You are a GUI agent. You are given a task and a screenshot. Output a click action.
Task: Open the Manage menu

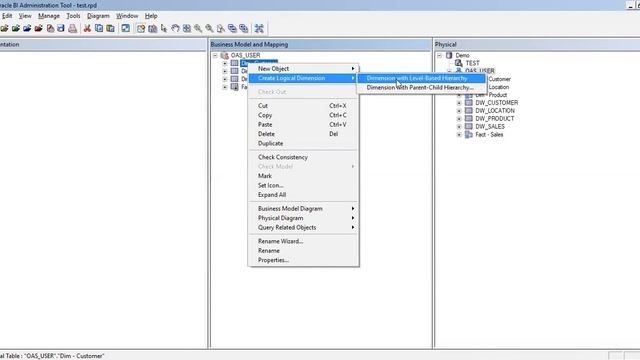pyautogui.click(x=49, y=16)
